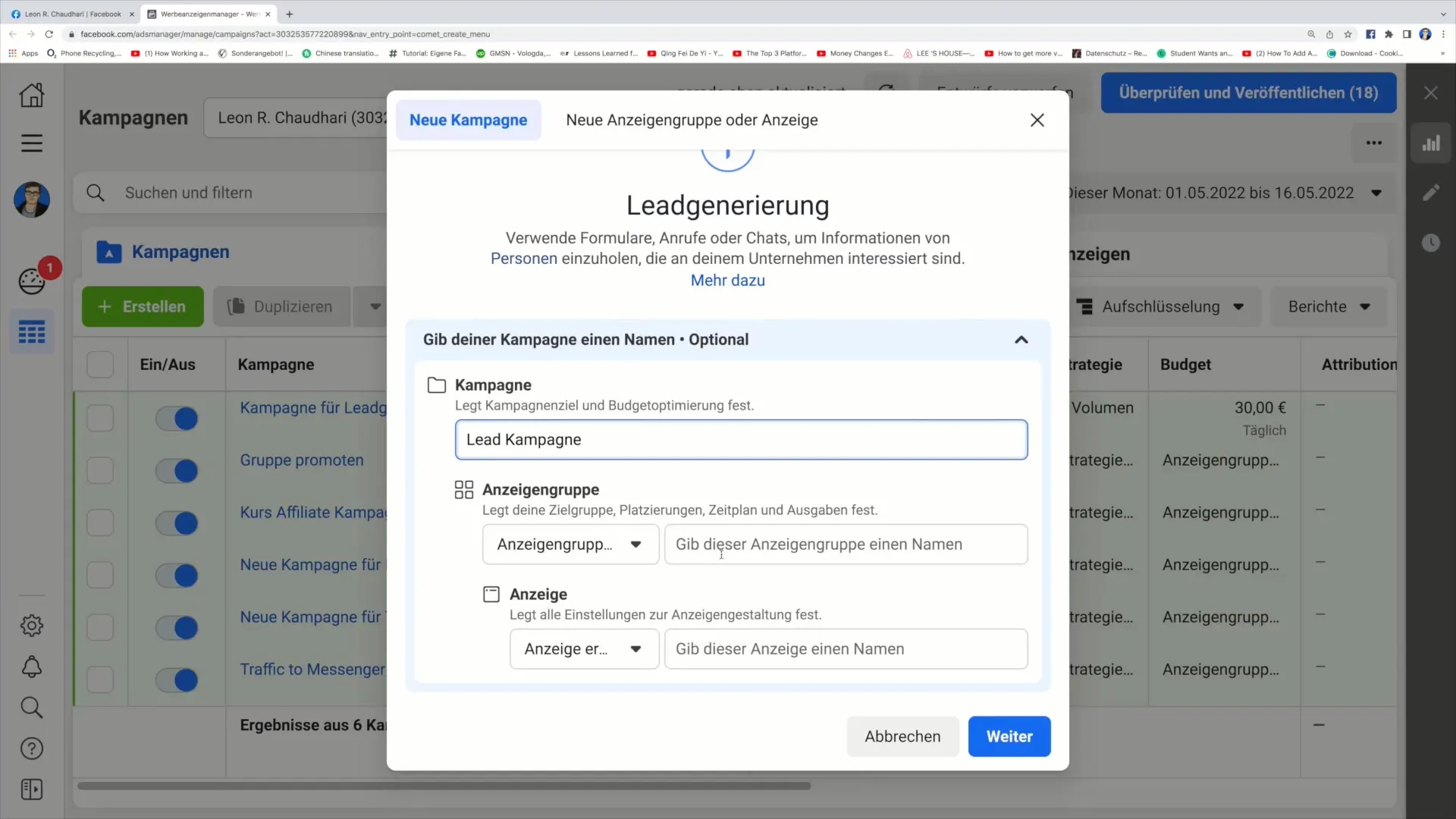The image size is (1456, 819).
Task: Click the profile avatar in left sidebar
Action: [32, 199]
